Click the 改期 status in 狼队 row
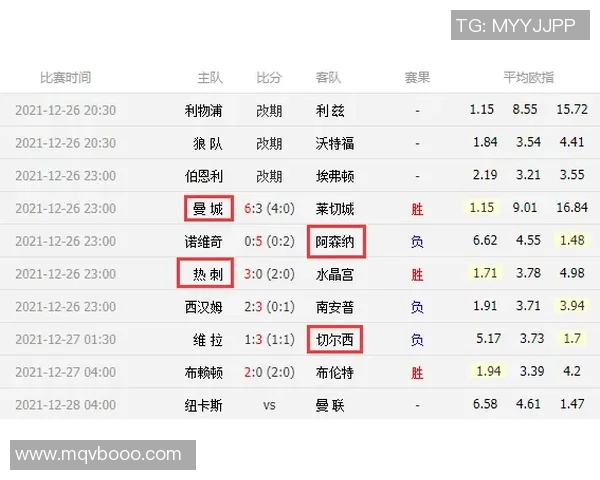 pos(269,143)
